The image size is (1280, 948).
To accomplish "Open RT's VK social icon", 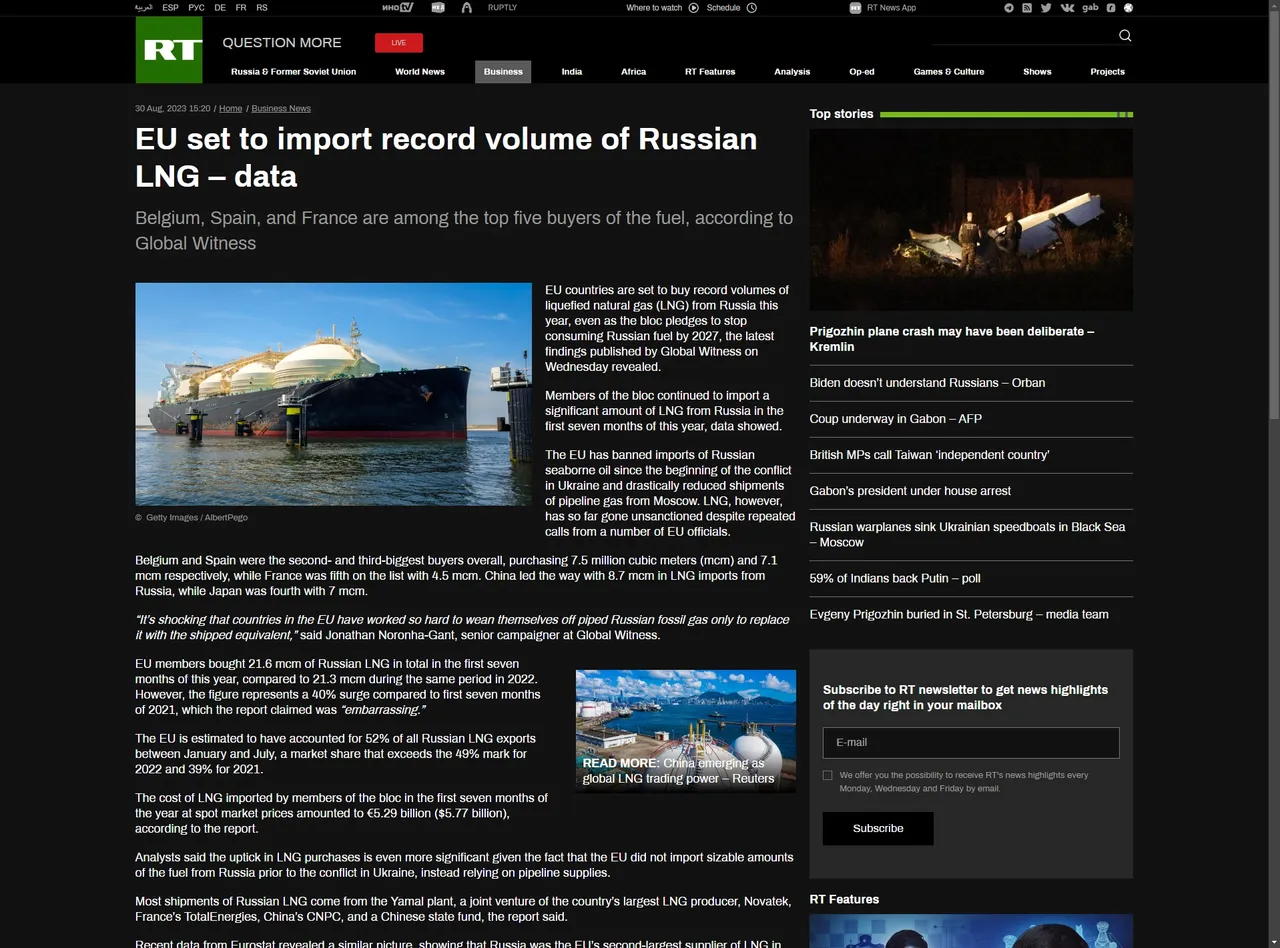I will (1067, 8).
